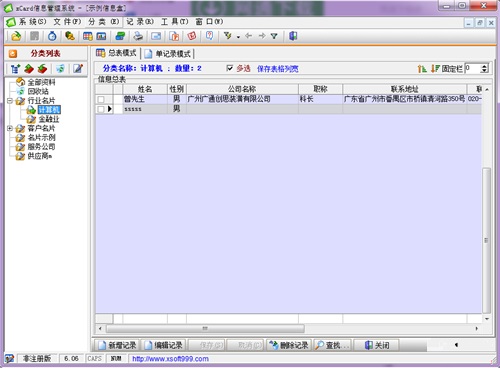The width and height of the screenshot is (500, 368).
Task: Decrease the 固定栏 spinner value
Action: point(484,71)
